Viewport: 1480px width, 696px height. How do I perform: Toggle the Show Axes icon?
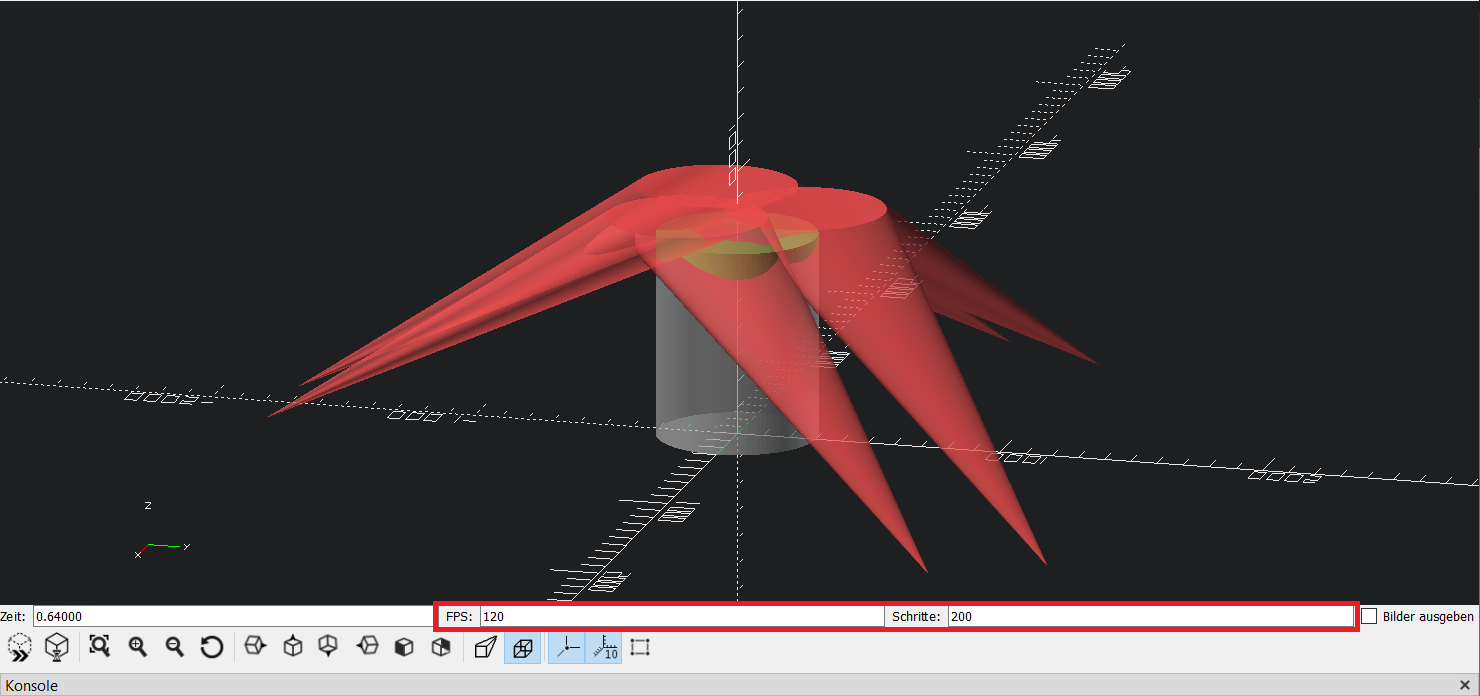point(566,647)
